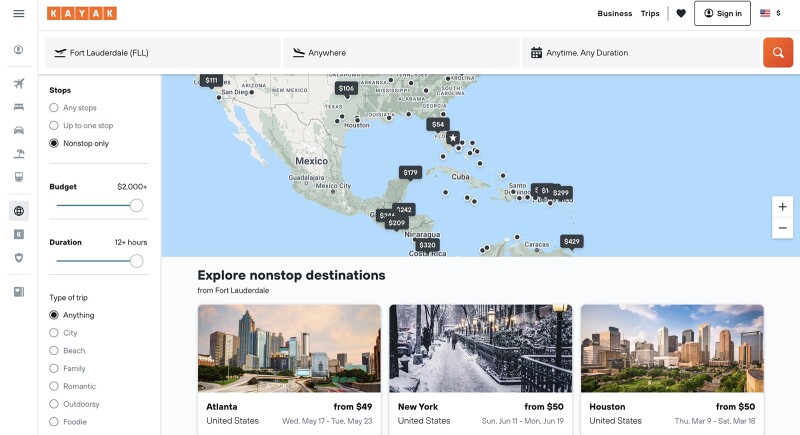Open the Atlanta destination card

pyautogui.click(x=289, y=365)
